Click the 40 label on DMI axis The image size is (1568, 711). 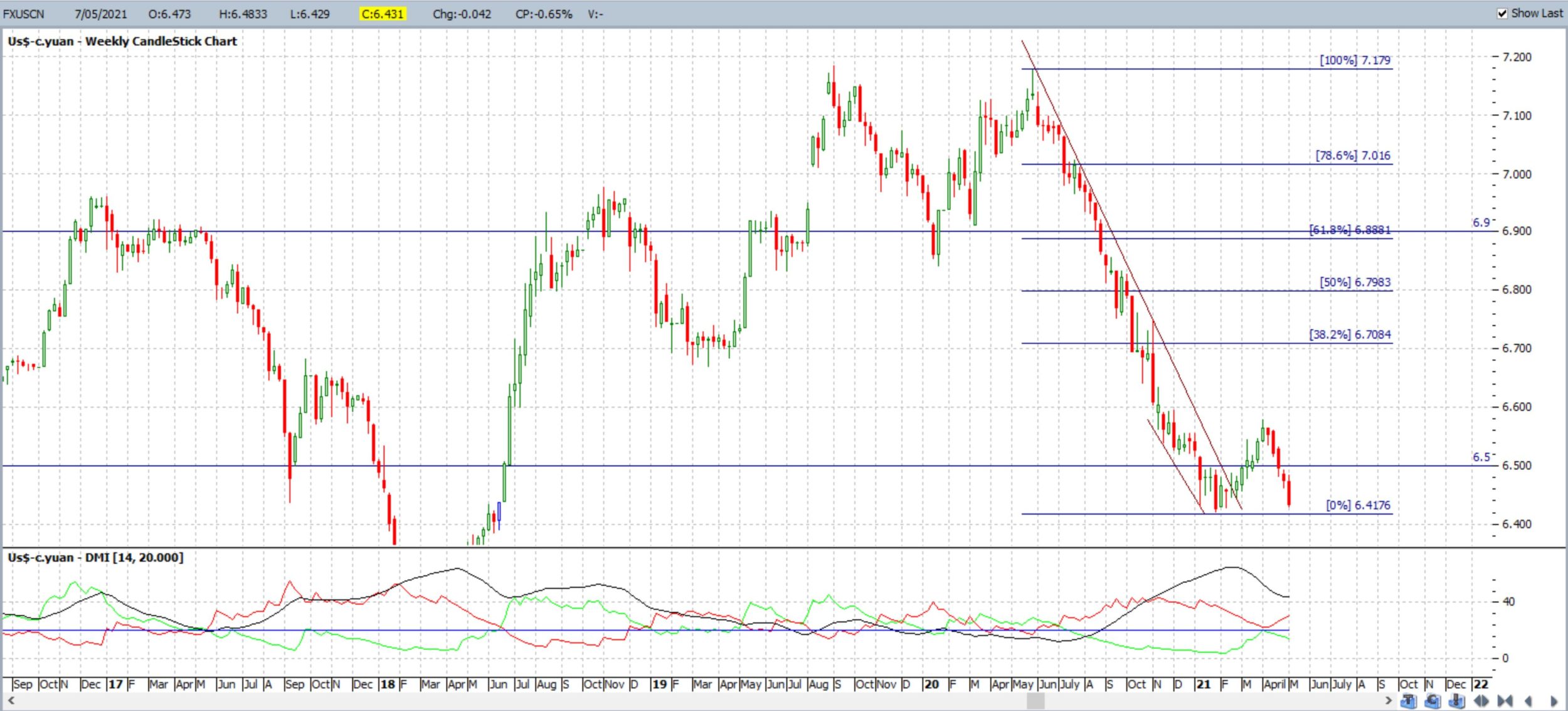tap(1508, 601)
